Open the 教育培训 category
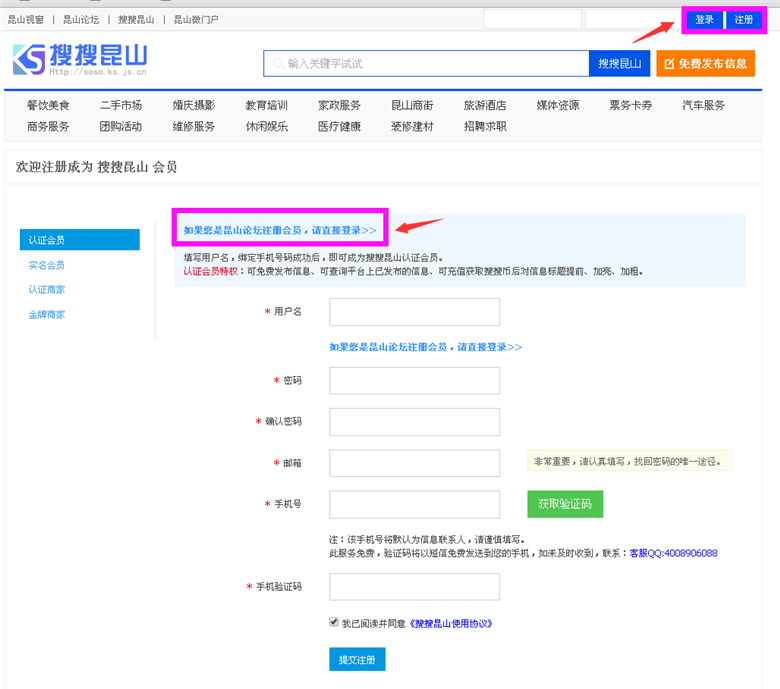Screen dimensions: 780x689 267,105
